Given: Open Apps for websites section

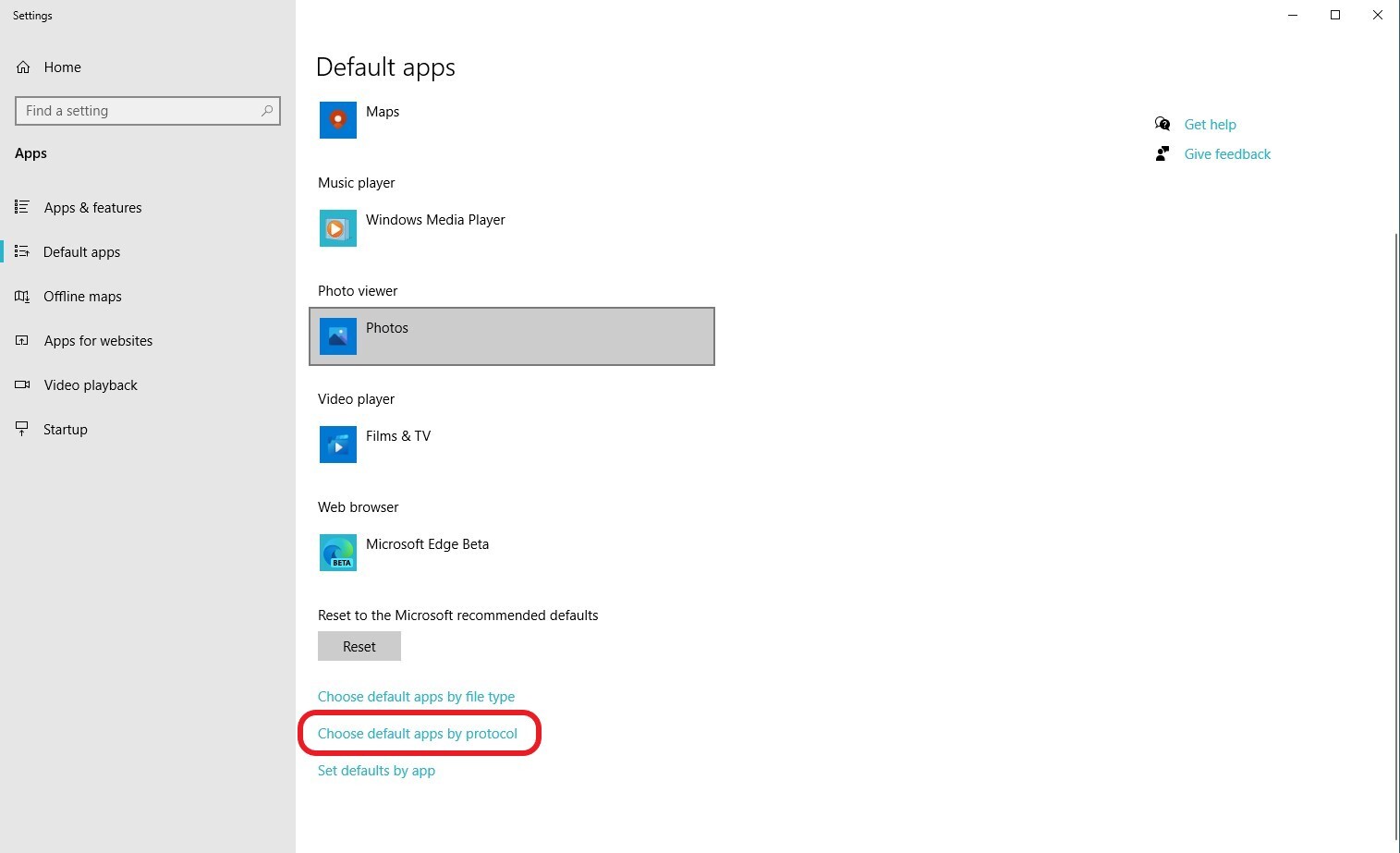Looking at the screenshot, I should [x=148, y=341].
